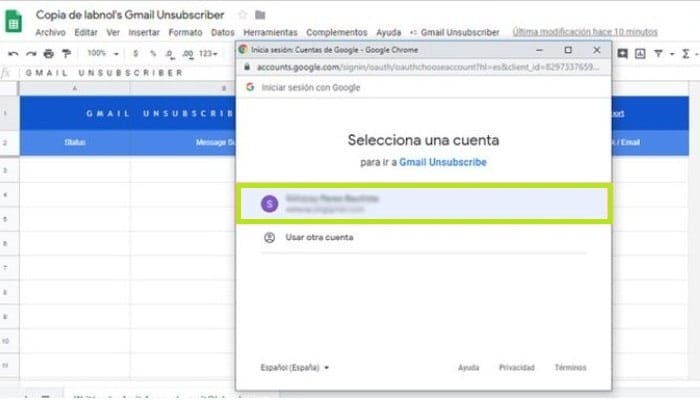Redo action in Sheets toolbar
The image size is (700, 400).
(31, 54)
